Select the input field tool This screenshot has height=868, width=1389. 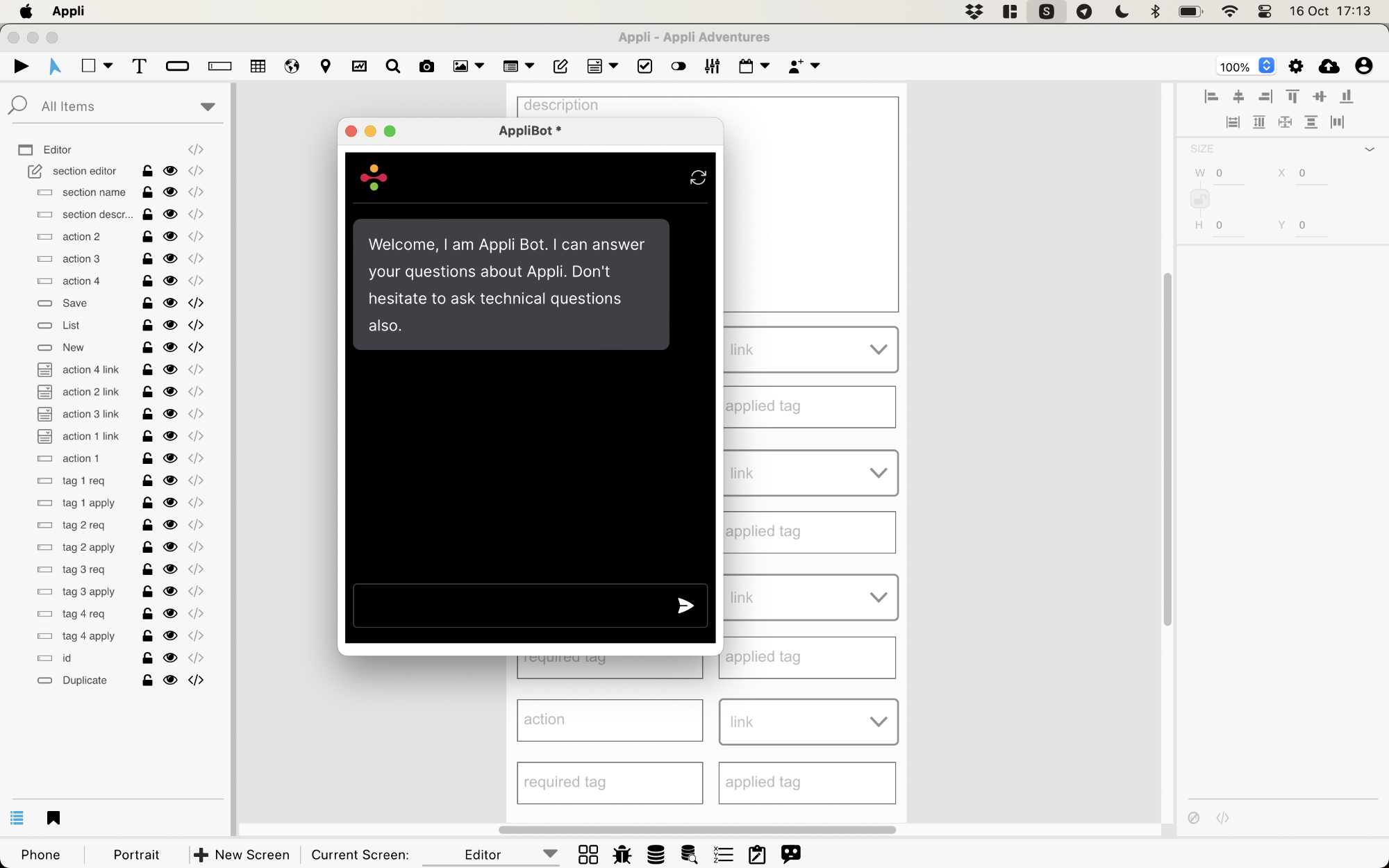pyautogui.click(x=219, y=66)
